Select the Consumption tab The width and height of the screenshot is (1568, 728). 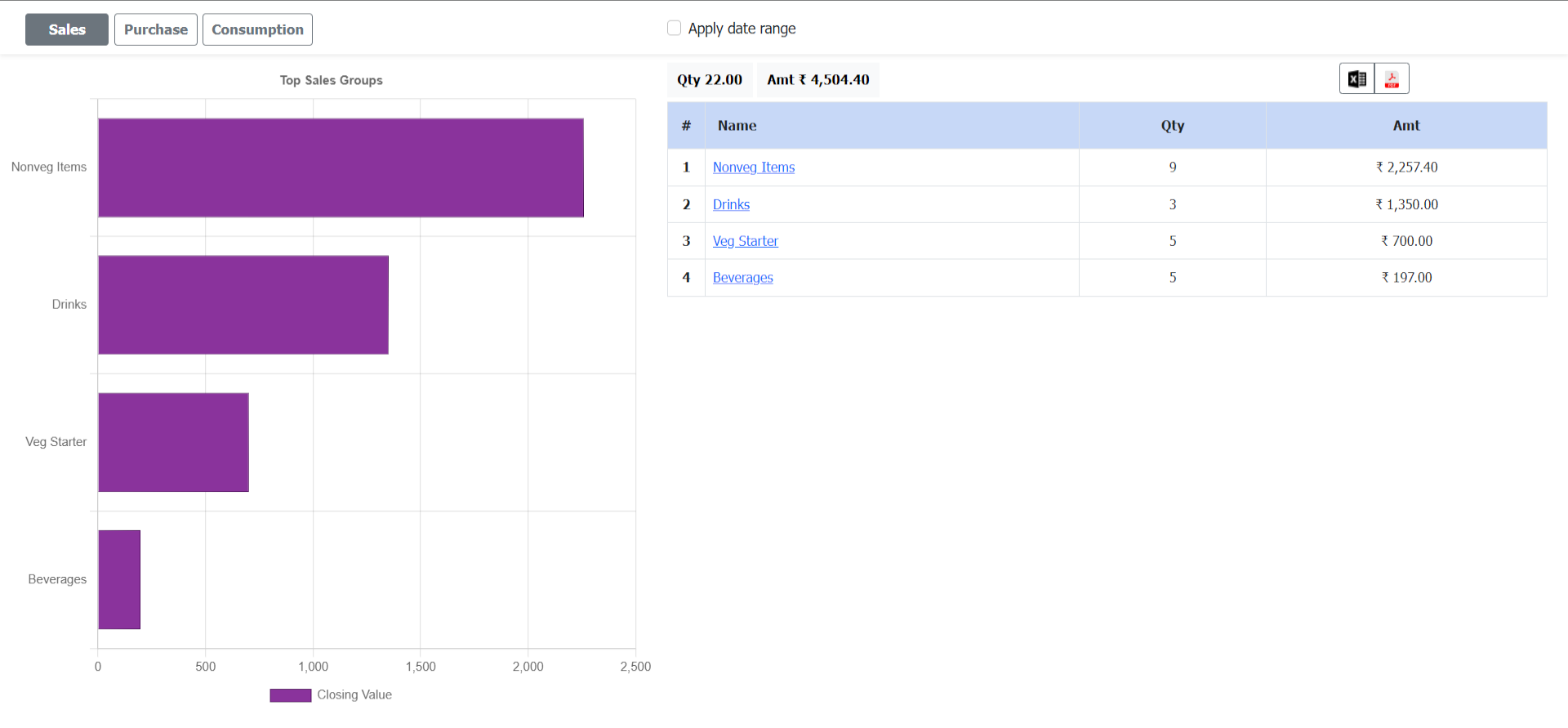tap(257, 29)
